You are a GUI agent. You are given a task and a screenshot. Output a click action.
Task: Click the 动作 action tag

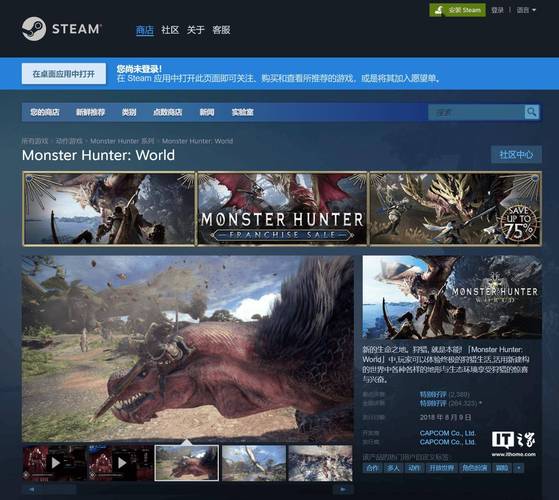414,468
